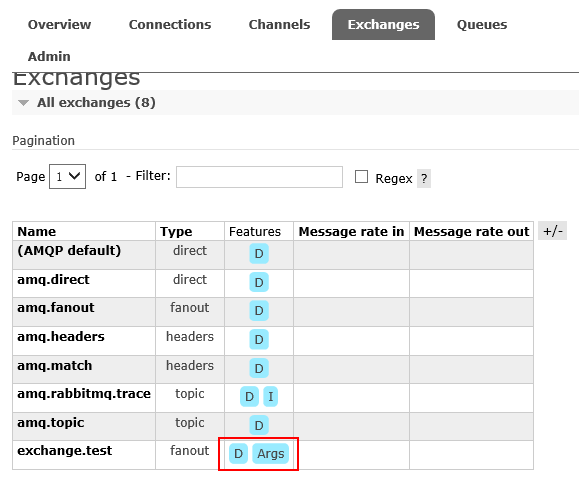Go to the Admin tab
Viewport: 579px width, 479px height.
pyautogui.click(x=49, y=57)
